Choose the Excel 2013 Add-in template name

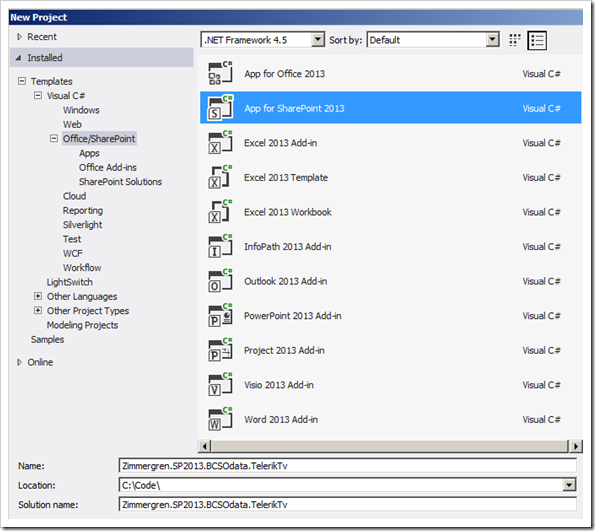coord(280,143)
